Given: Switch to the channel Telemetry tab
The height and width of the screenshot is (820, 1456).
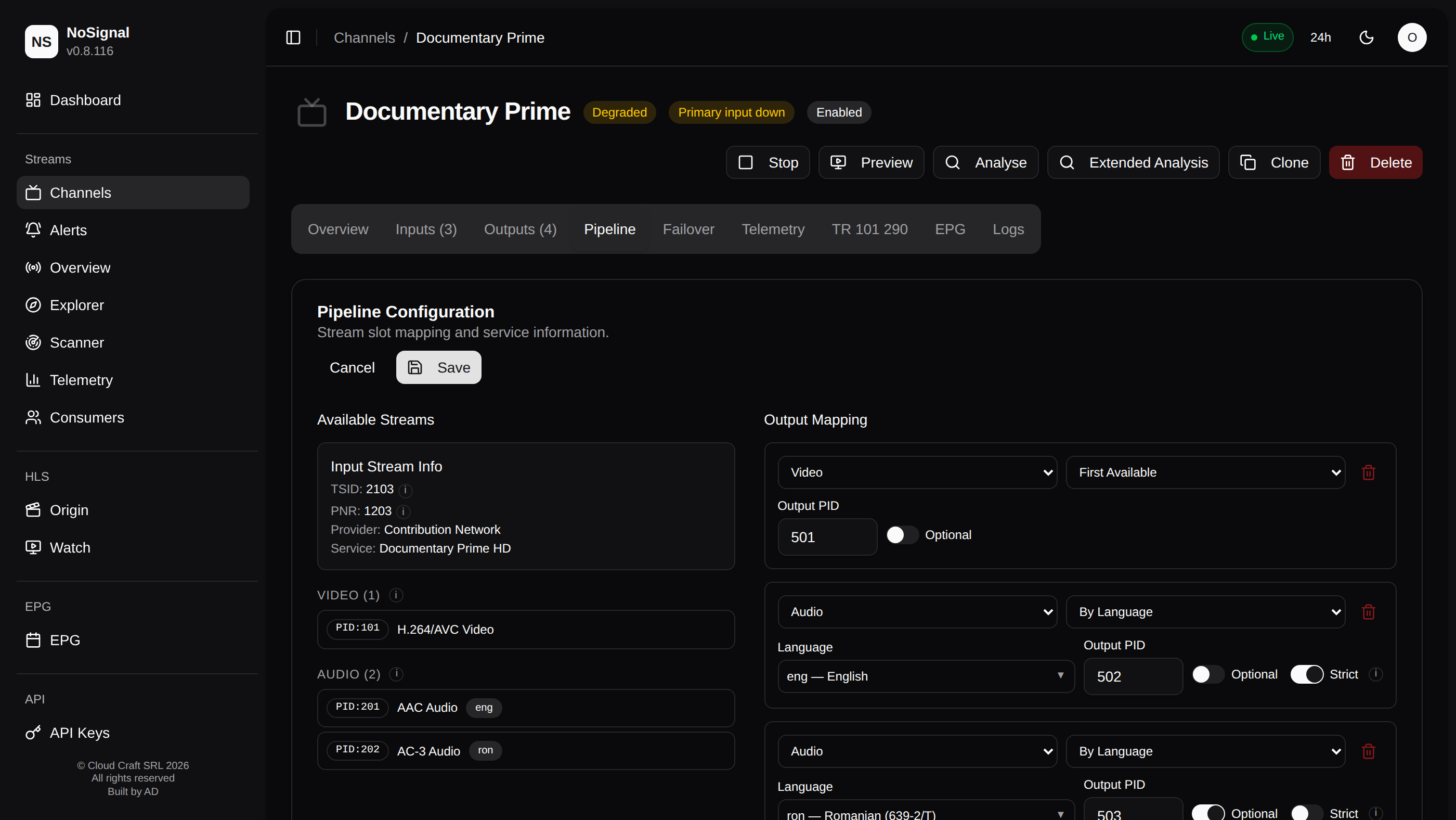Looking at the screenshot, I should pos(773,229).
